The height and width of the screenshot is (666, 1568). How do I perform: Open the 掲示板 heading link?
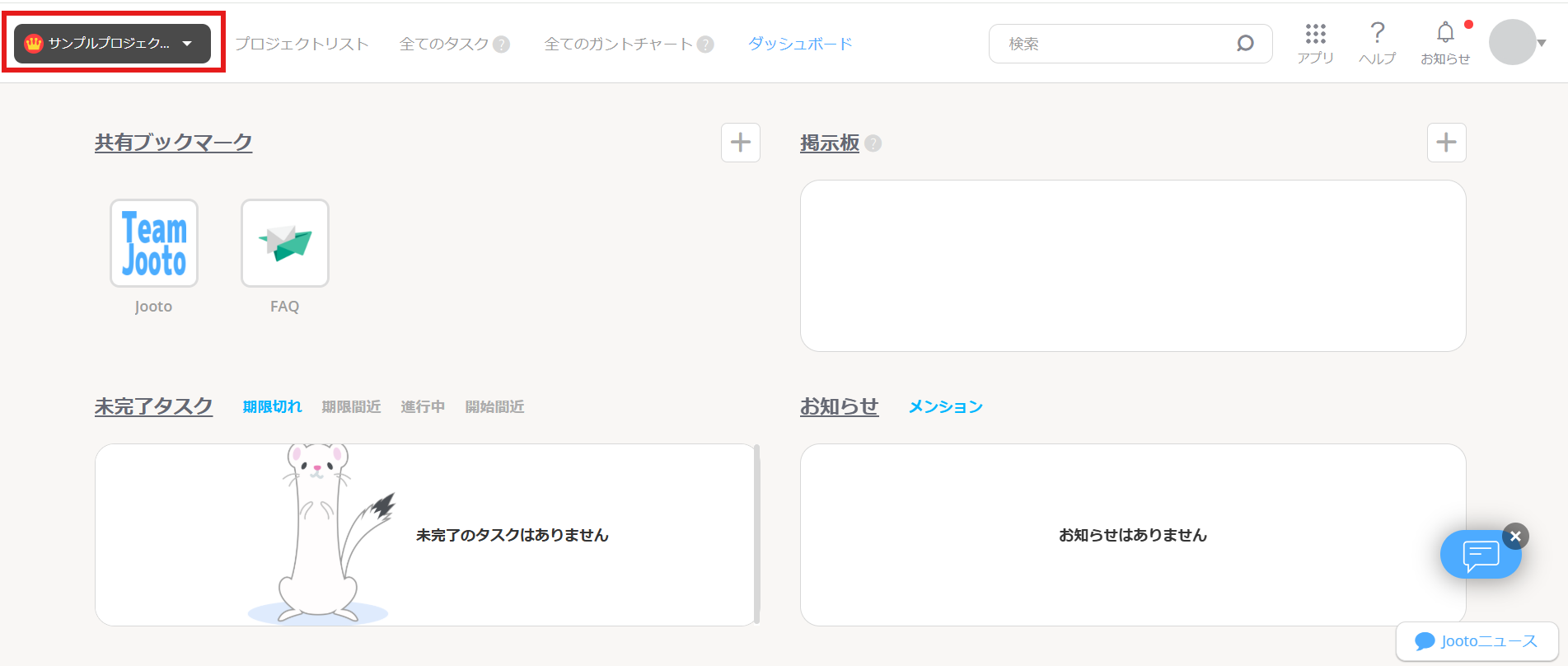point(830,143)
